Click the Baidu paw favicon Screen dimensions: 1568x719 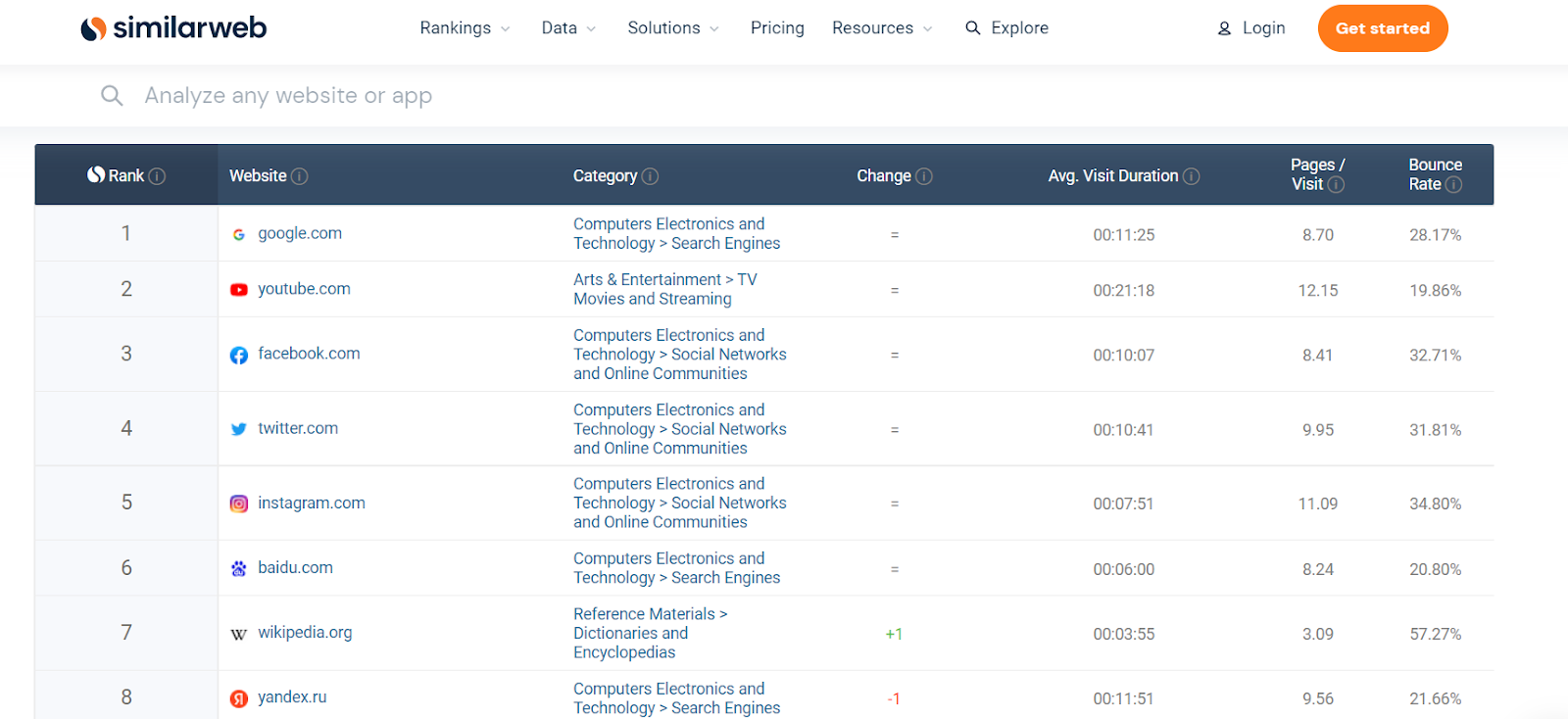tap(239, 568)
